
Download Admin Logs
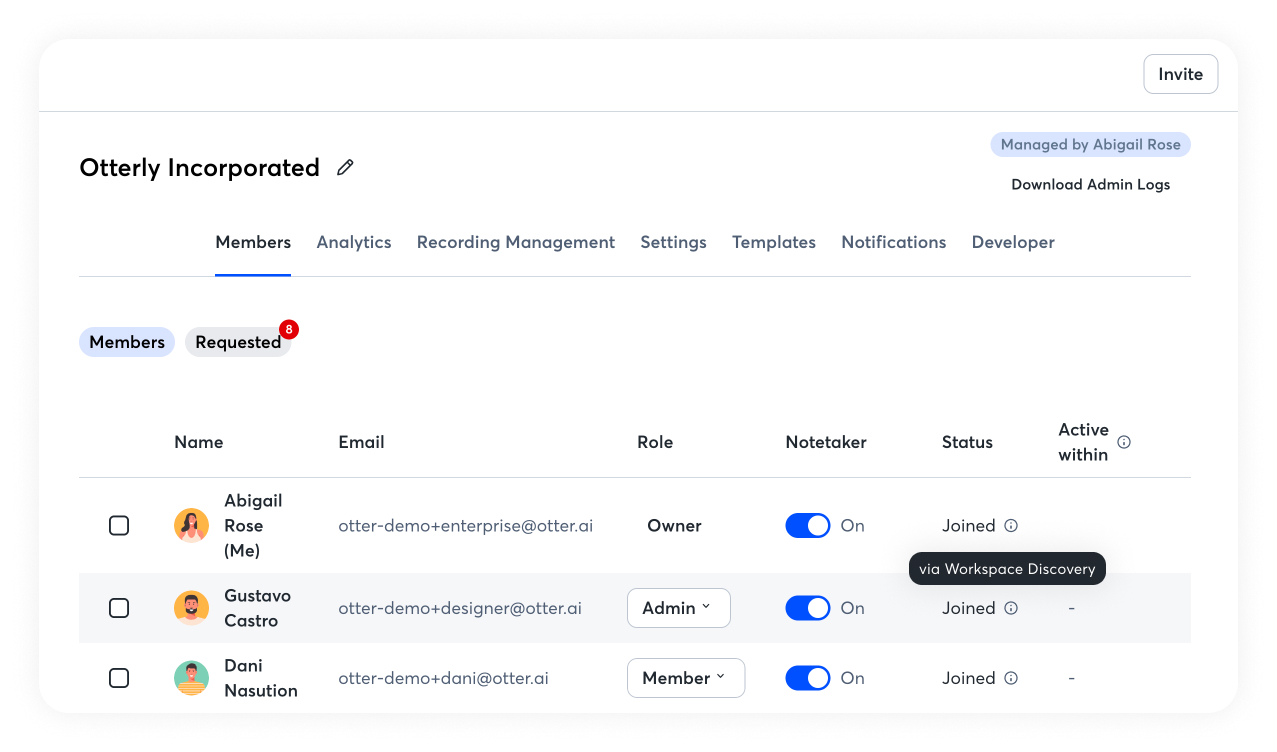coord(1091,185)
